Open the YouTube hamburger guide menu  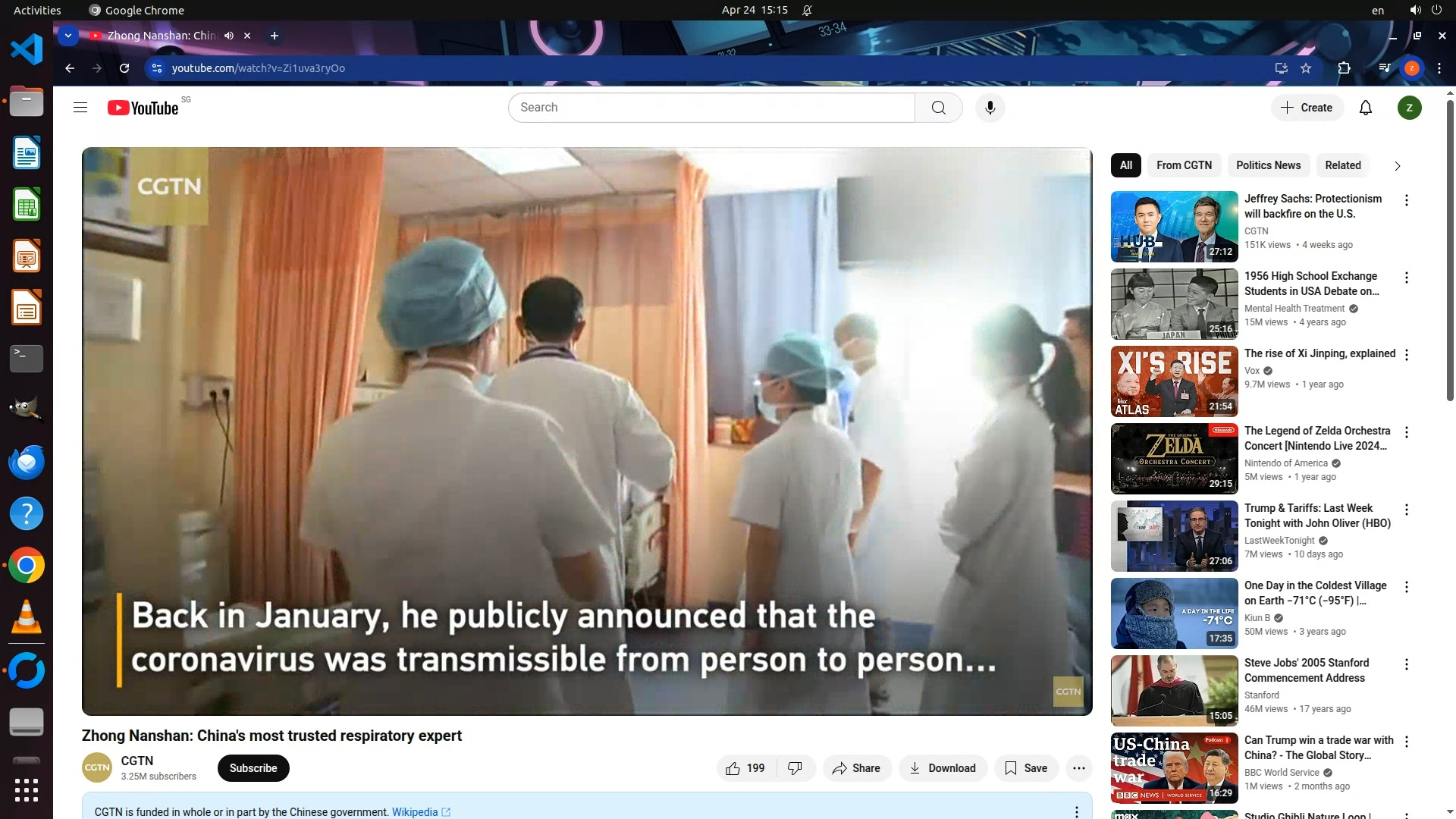80,108
